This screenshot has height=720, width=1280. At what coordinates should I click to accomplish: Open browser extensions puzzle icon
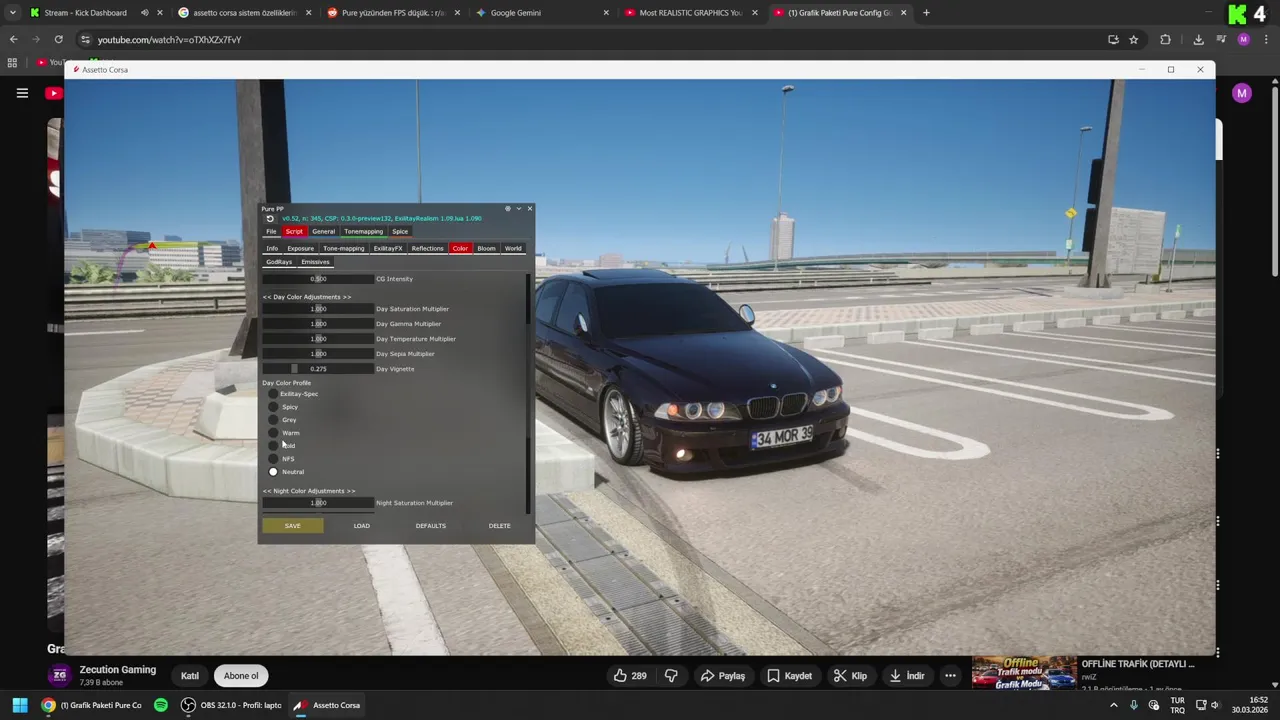[1165, 40]
